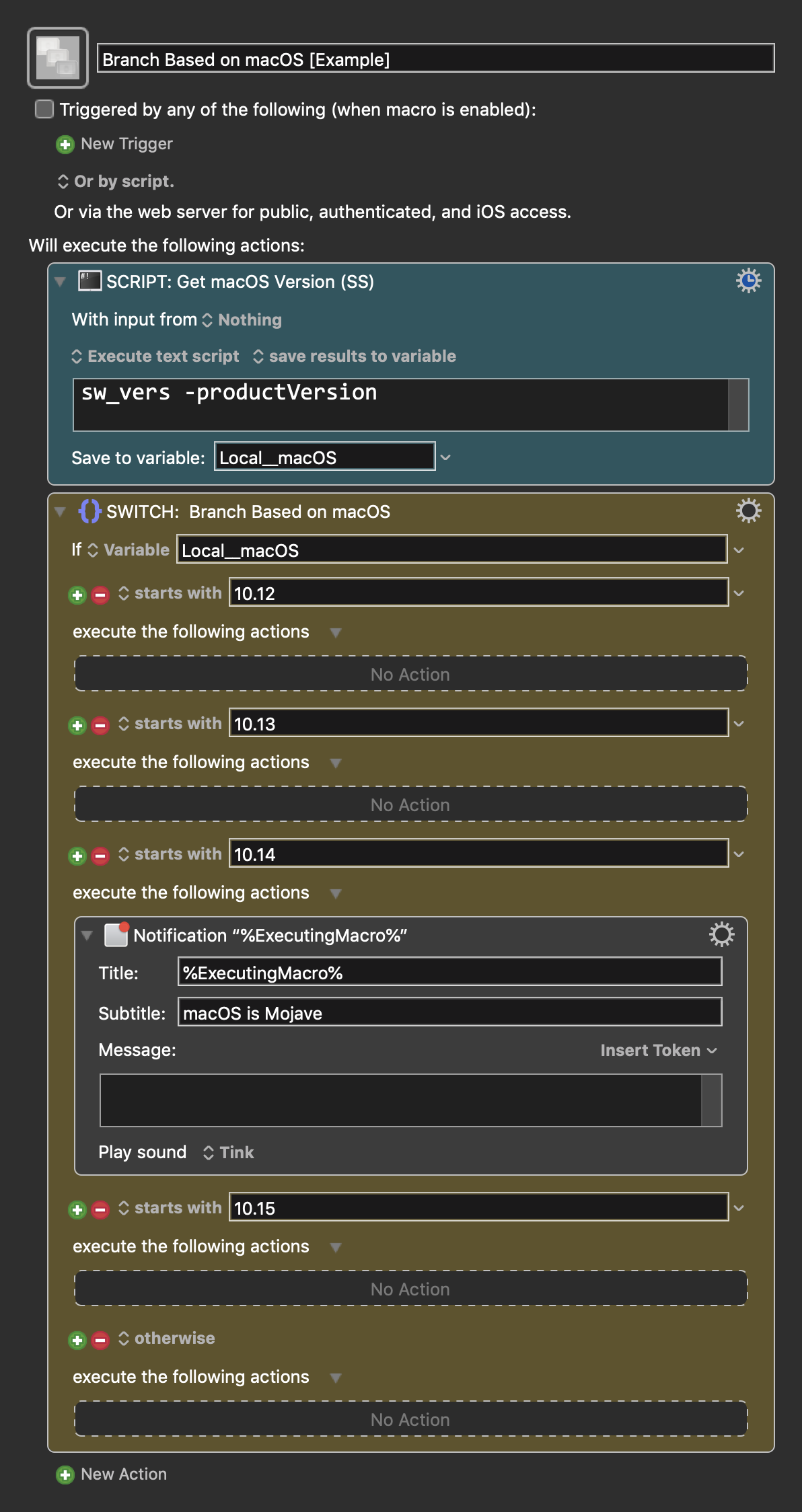
Task: Open the actions triangle under the 10.14 case
Action: [x=336, y=893]
